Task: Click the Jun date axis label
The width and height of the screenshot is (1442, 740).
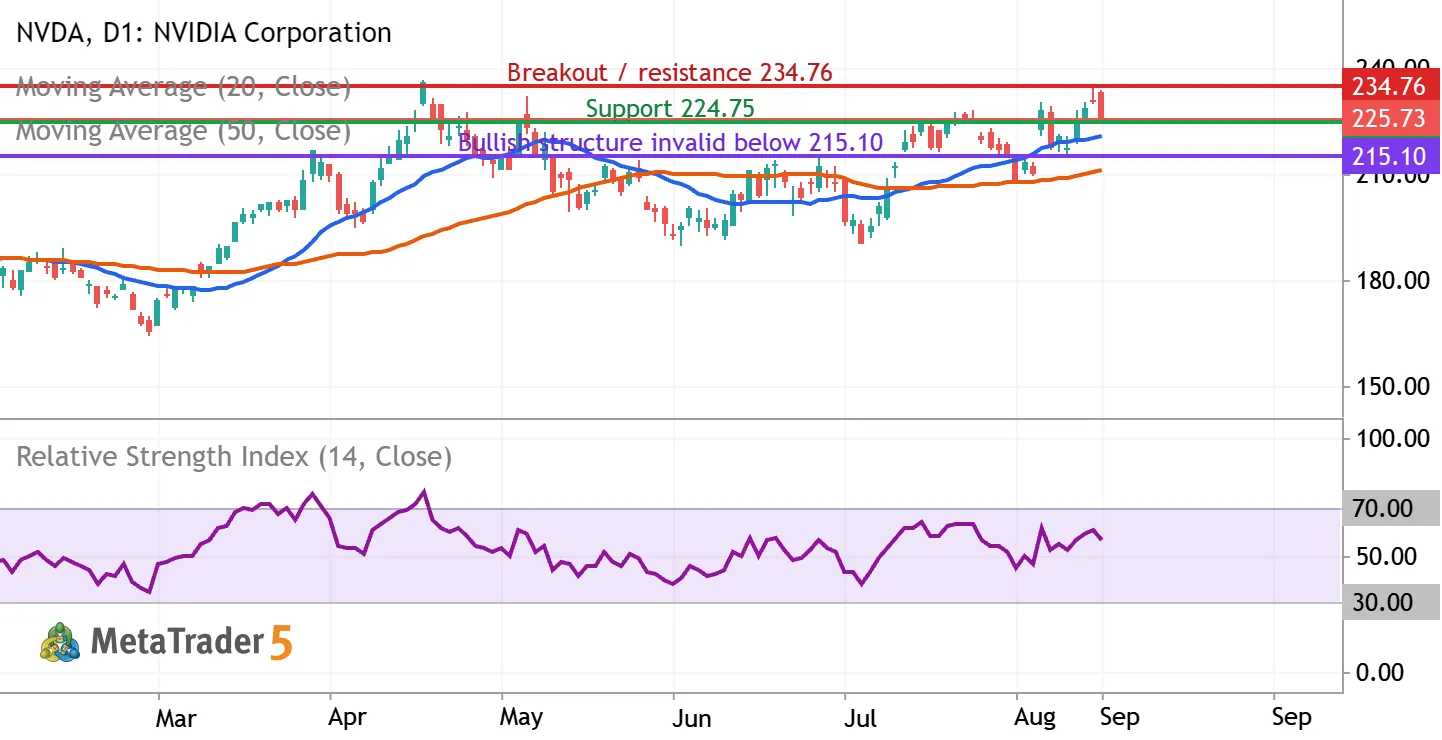Action: [x=691, y=717]
